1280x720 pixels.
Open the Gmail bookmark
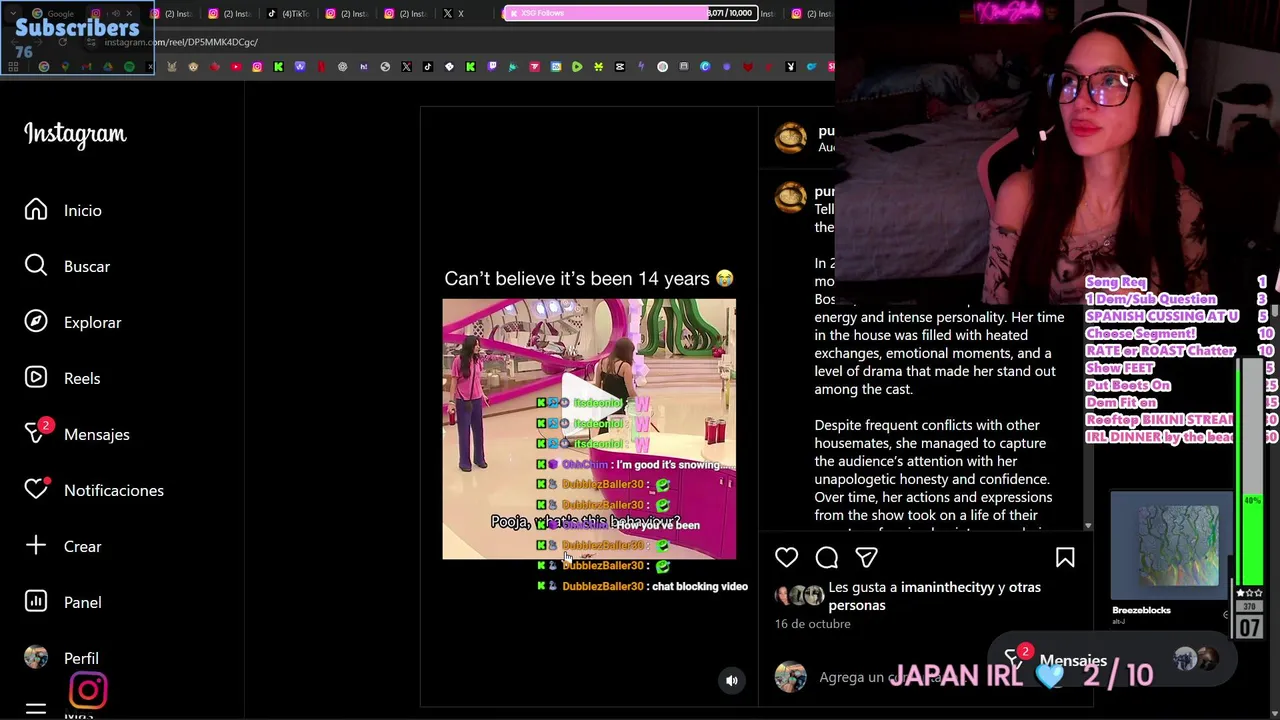(x=86, y=67)
